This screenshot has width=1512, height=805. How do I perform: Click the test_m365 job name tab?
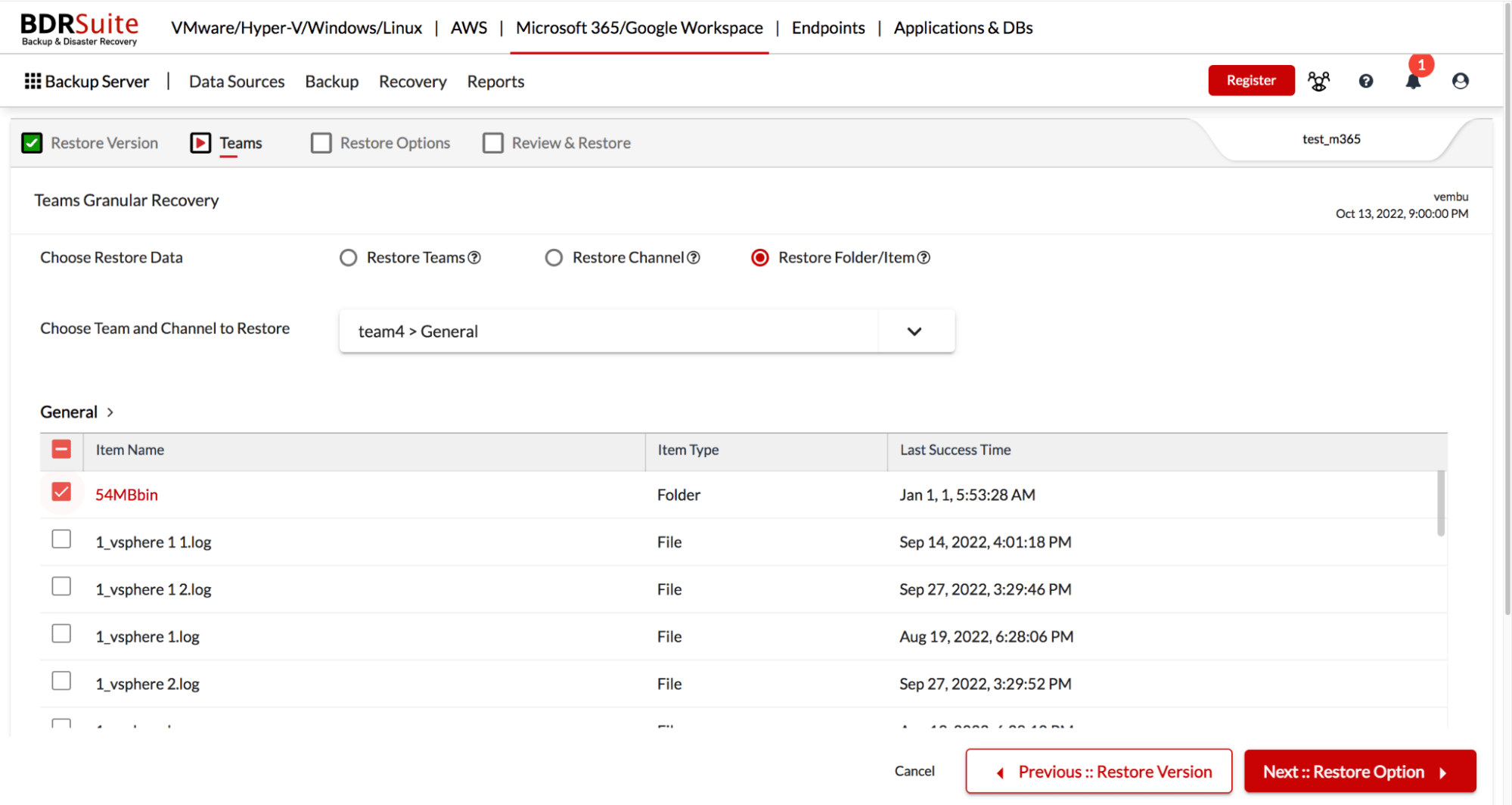pos(1331,139)
